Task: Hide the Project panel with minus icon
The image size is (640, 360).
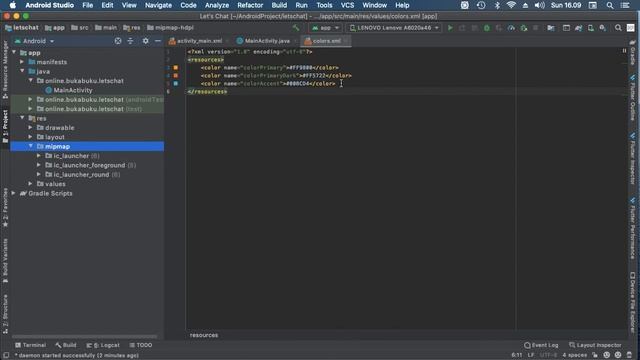Action: 158,41
